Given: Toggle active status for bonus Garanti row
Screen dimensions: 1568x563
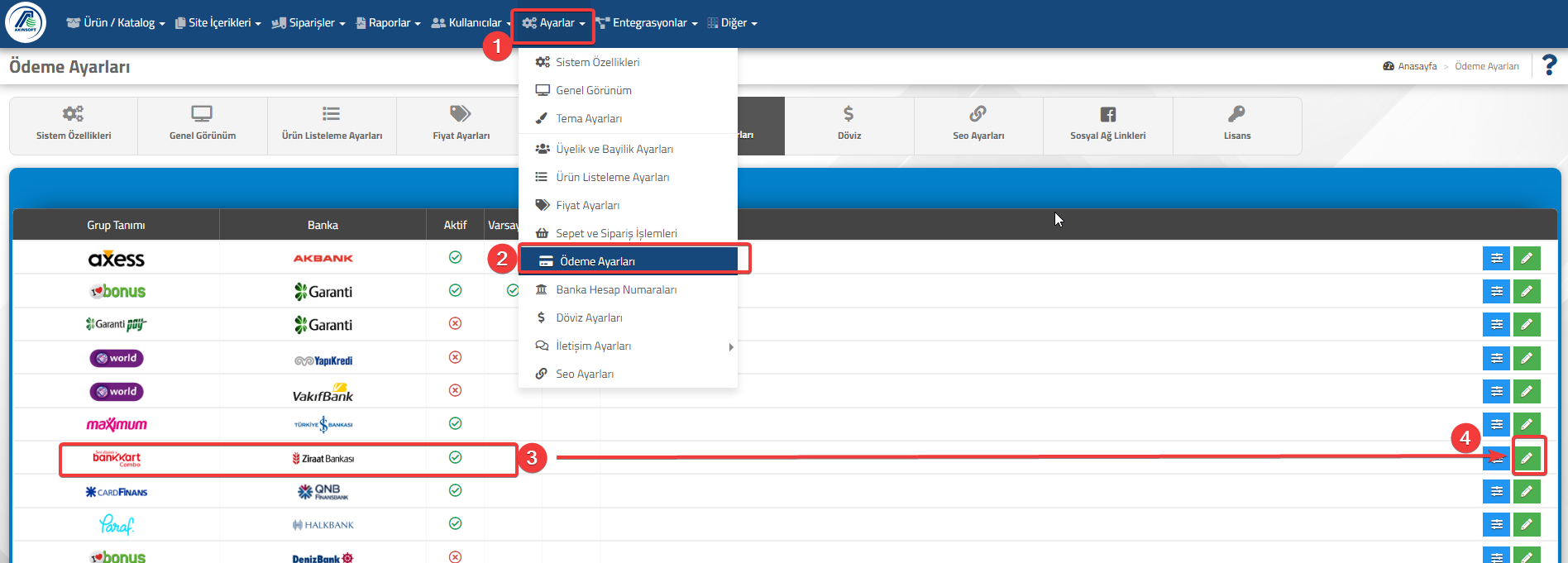Looking at the screenshot, I should pos(455,290).
